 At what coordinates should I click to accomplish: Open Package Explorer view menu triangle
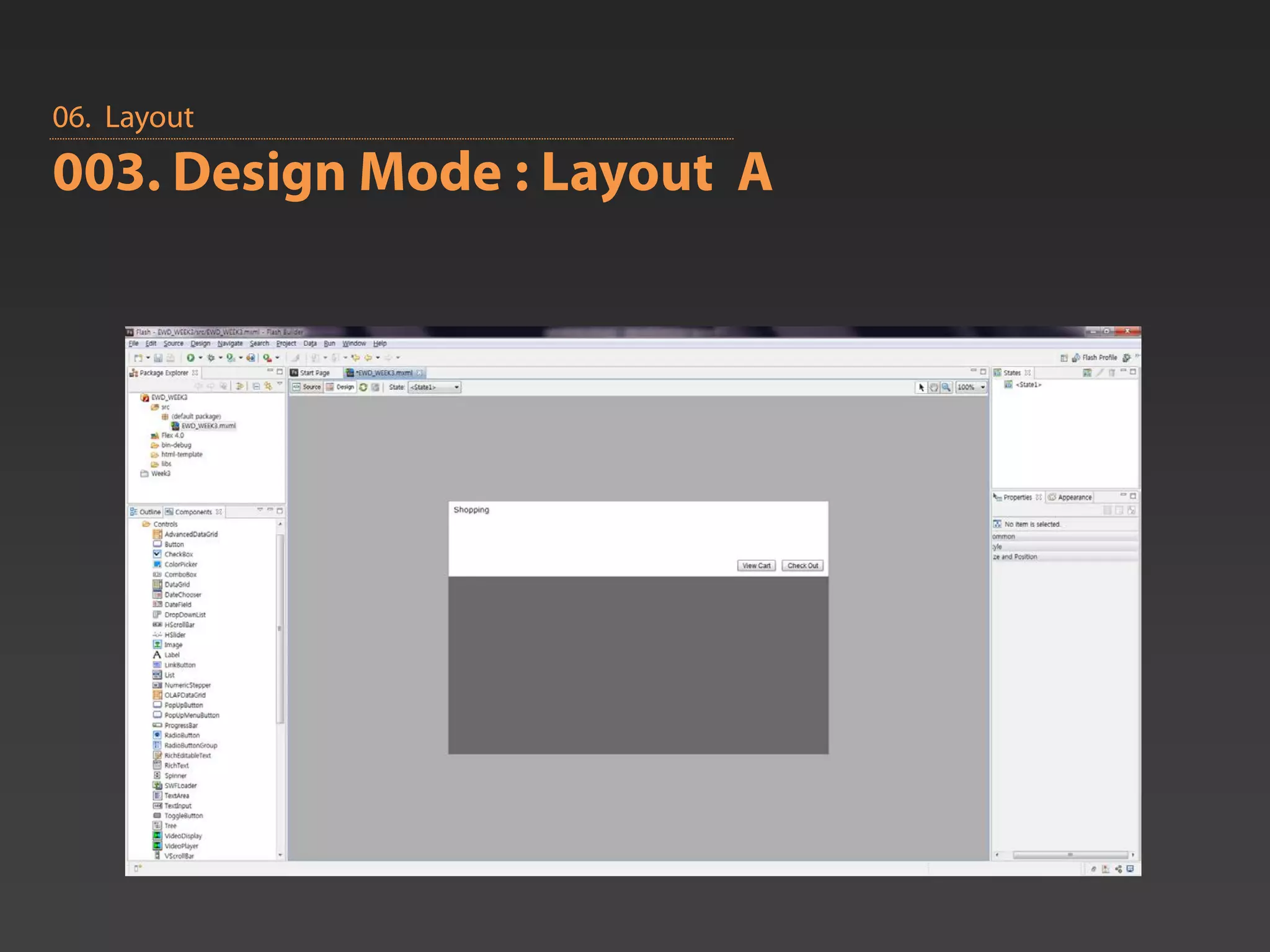(x=279, y=385)
